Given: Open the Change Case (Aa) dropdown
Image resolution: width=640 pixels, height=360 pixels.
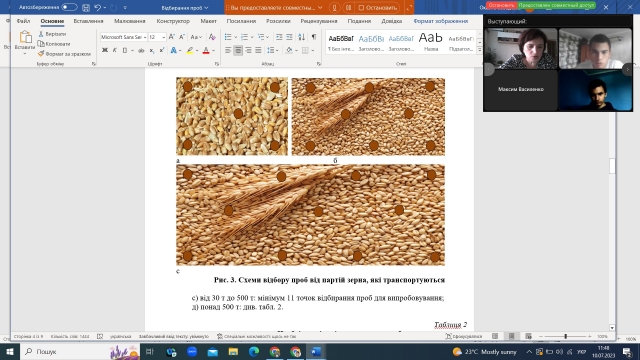Looking at the screenshot, I should (x=196, y=37).
